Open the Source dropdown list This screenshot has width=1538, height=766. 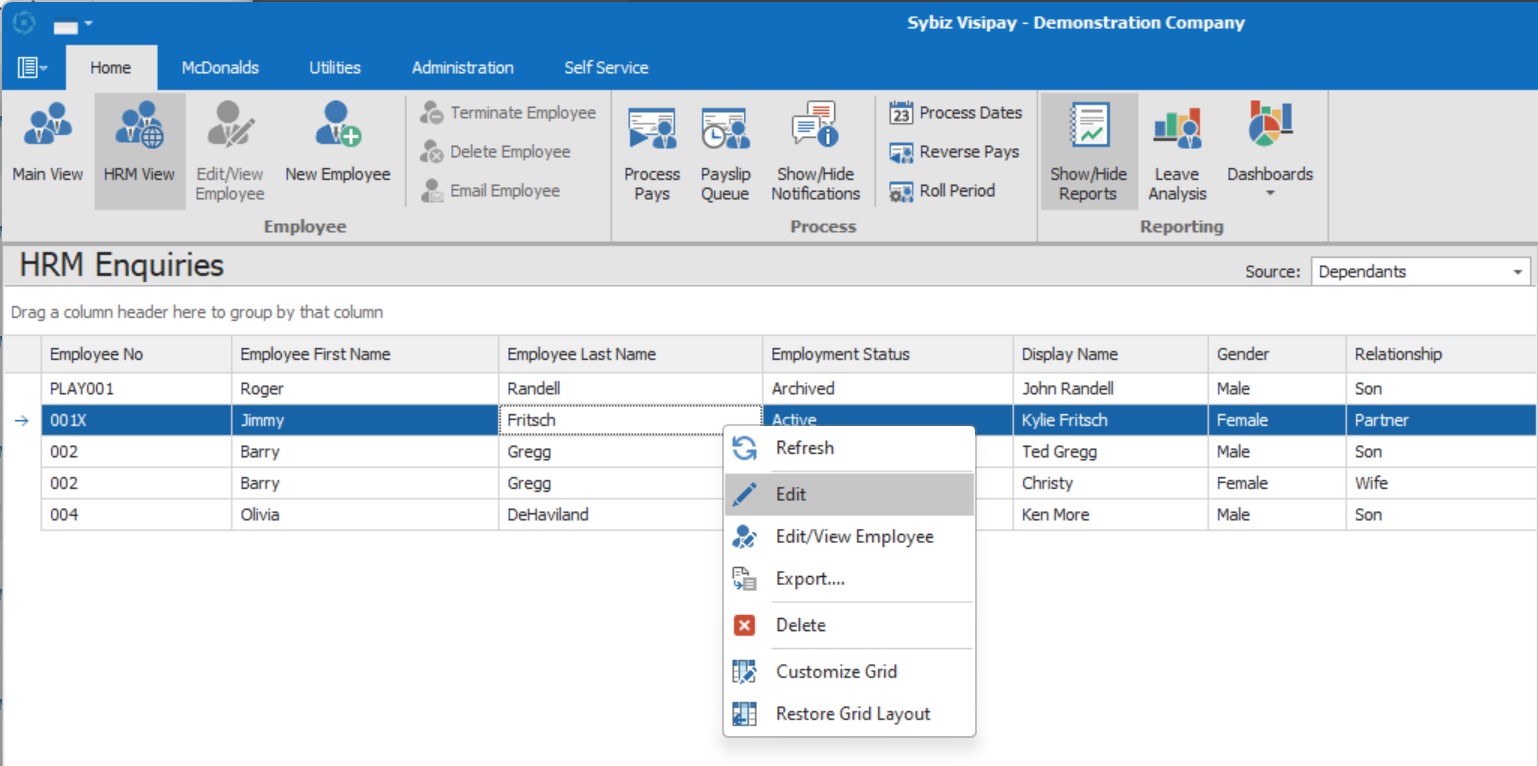[x=1519, y=272]
